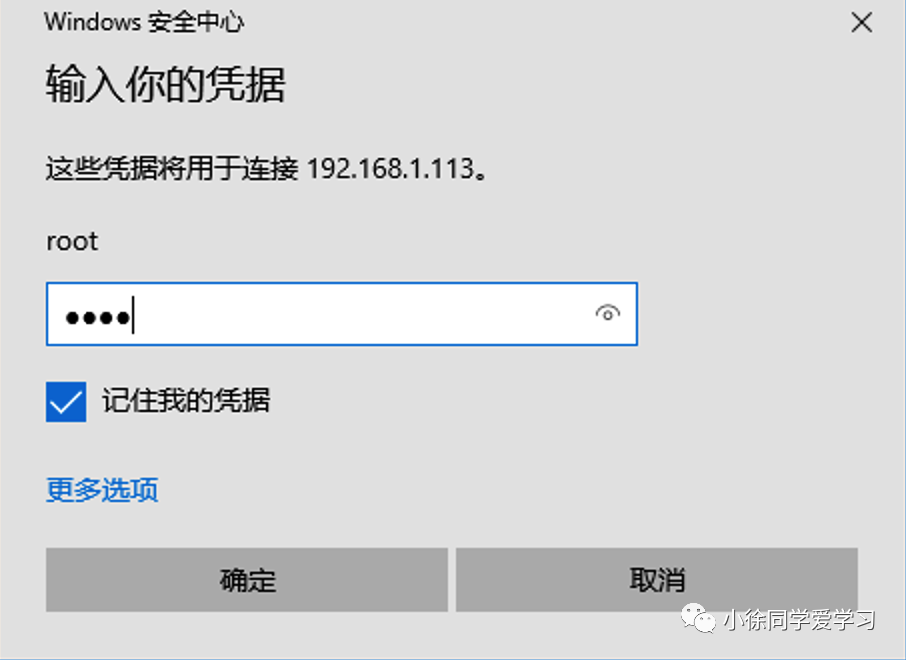Focus the password input field
This screenshot has width=906, height=660.
point(341,314)
